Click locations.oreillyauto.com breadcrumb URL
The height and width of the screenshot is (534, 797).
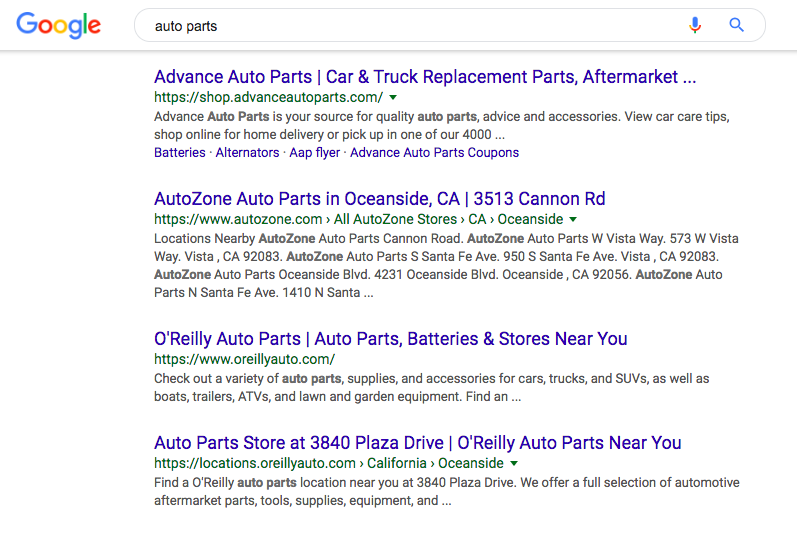328,463
